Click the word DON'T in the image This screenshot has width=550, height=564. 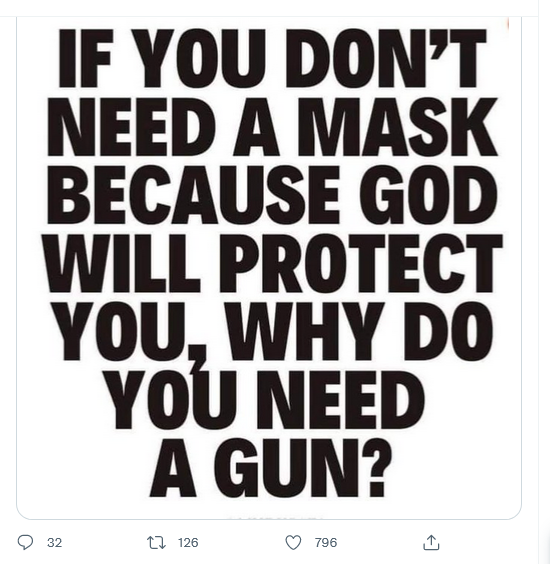[385, 58]
